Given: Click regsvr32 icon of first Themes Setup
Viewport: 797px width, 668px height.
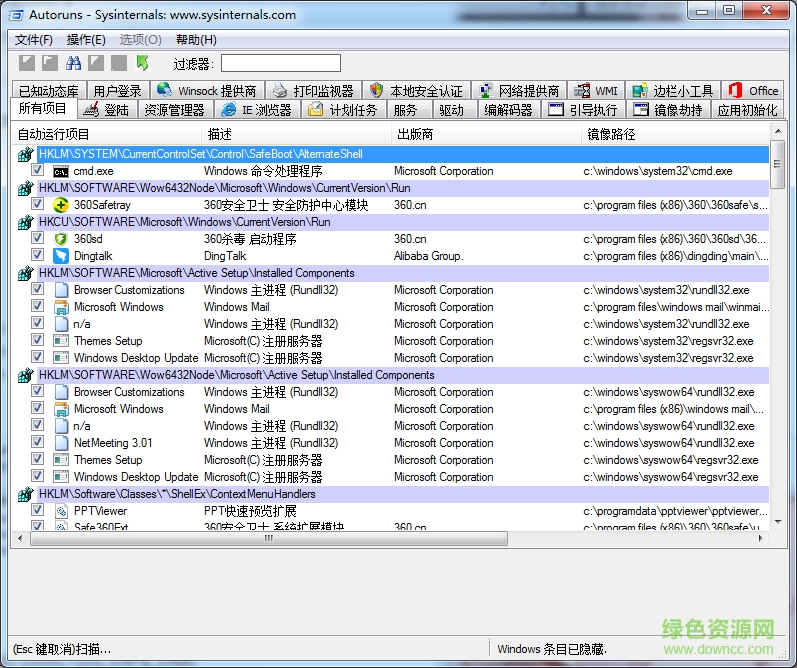Looking at the screenshot, I should (x=61, y=341).
